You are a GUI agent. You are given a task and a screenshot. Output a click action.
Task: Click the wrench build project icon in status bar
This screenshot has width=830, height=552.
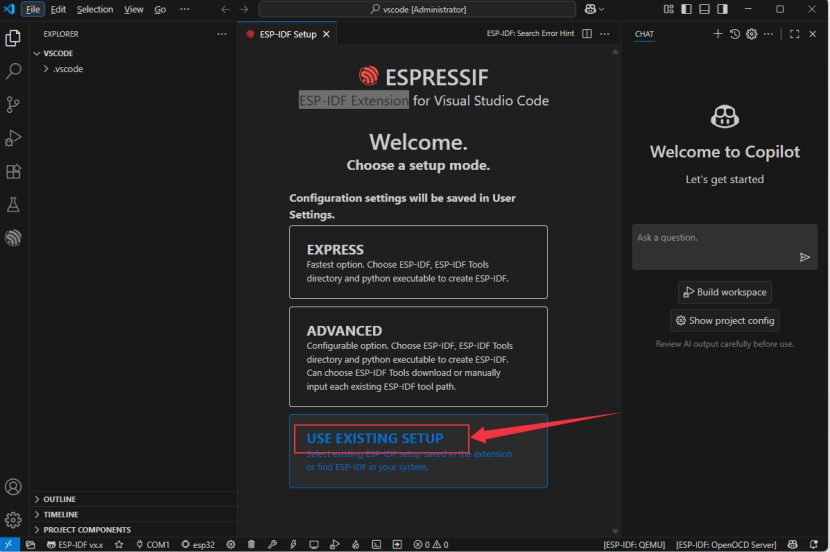pos(272,544)
